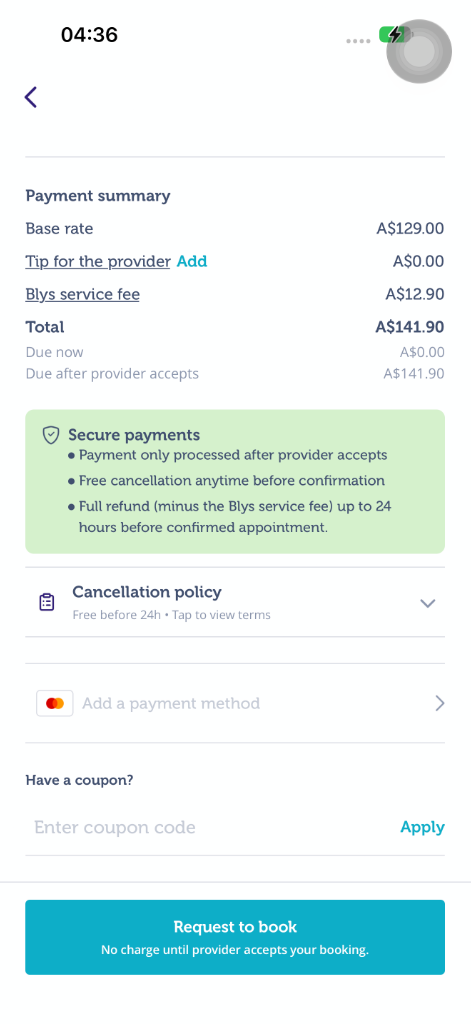Tap the 04:36 clock in status bar
The image size is (471, 1024).
tap(89, 35)
